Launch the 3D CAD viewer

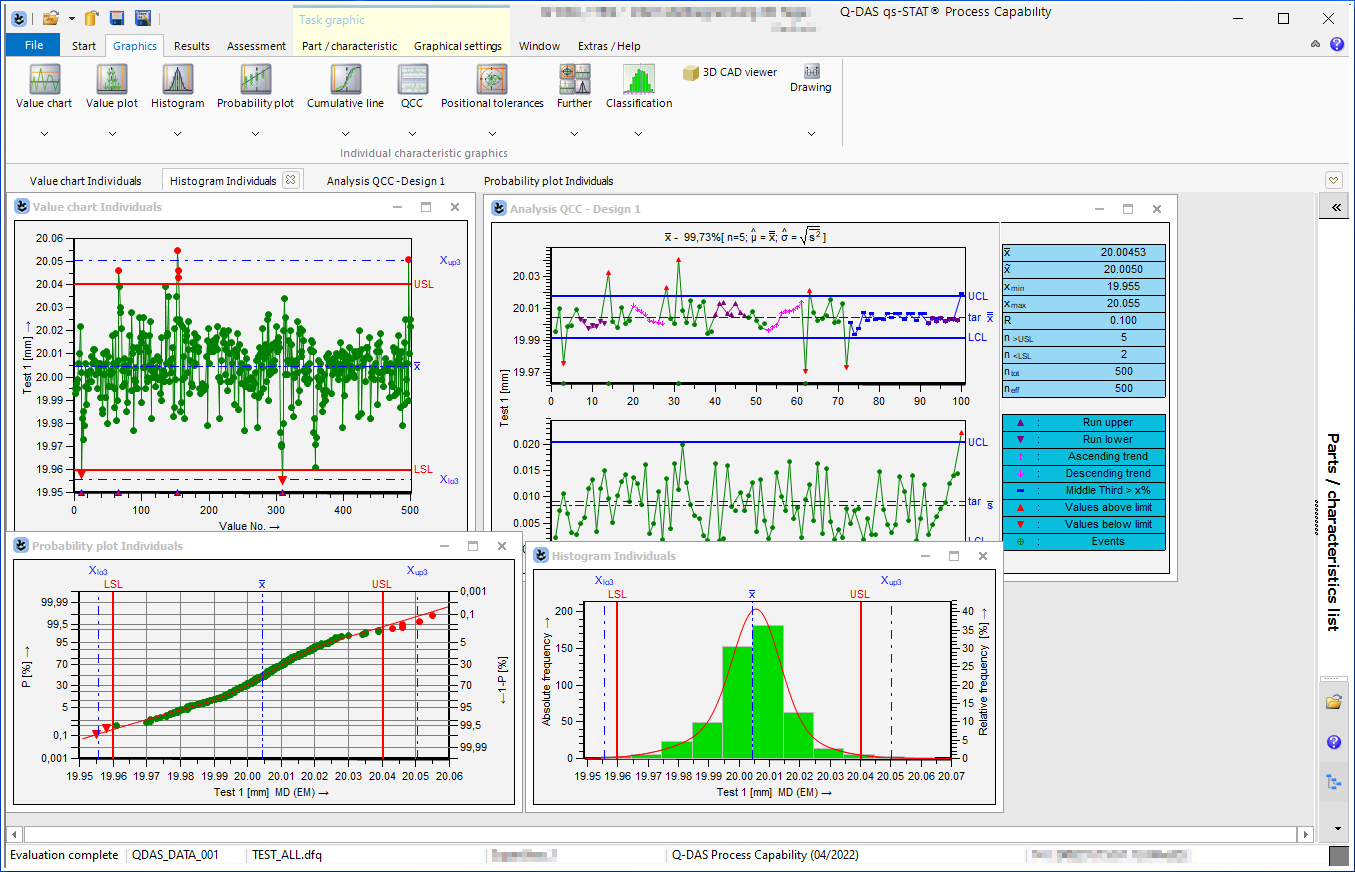pyautogui.click(x=730, y=72)
